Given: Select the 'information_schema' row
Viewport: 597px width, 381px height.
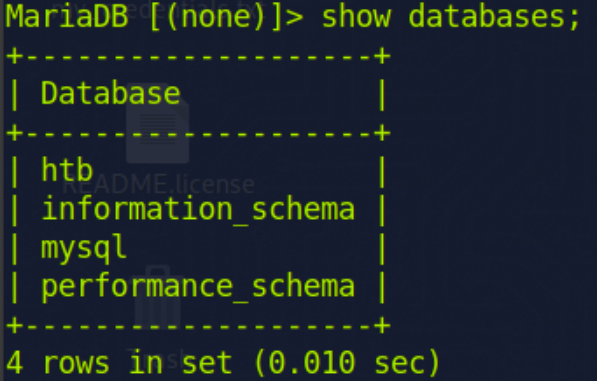Looking at the screenshot, I should tap(198, 209).
